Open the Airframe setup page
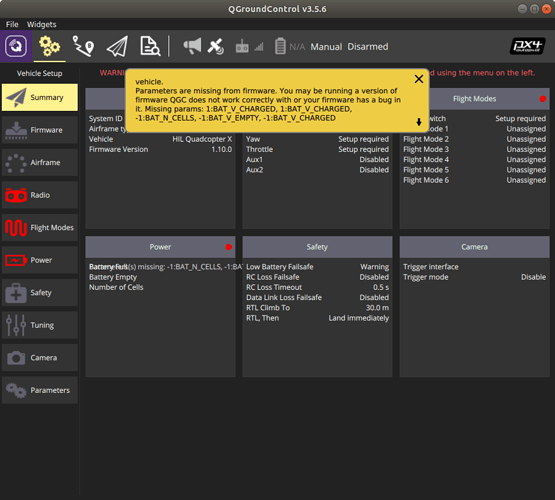The height and width of the screenshot is (500, 555). tap(40, 162)
